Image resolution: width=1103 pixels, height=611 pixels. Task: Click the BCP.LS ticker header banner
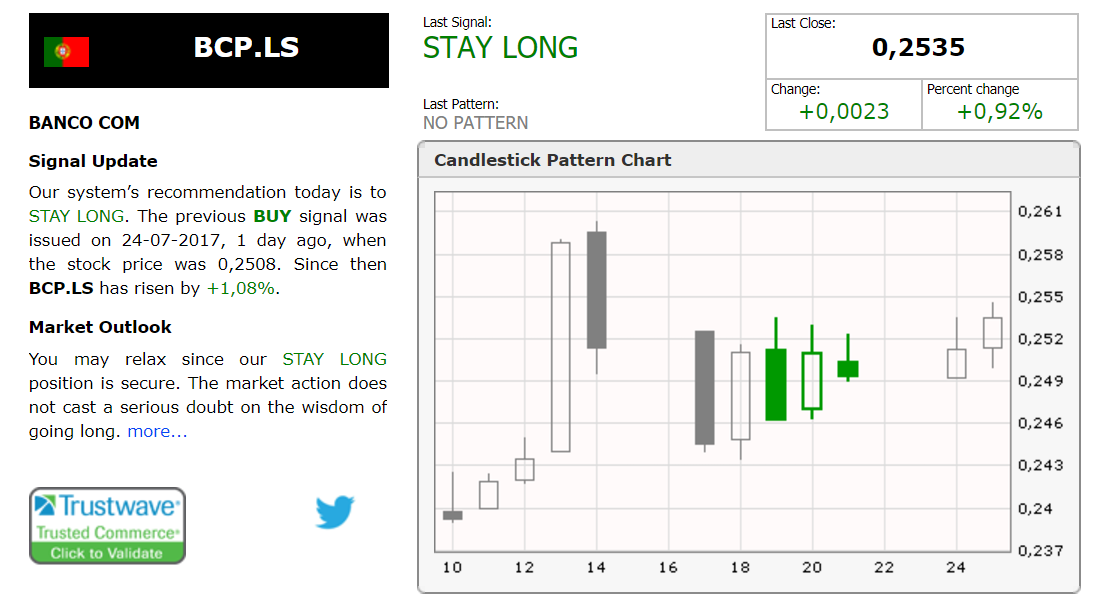(x=246, y=49)
